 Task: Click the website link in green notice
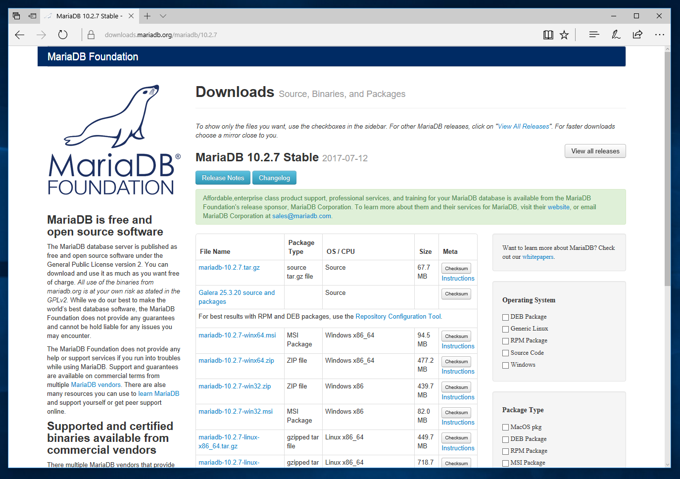point(559,207)
